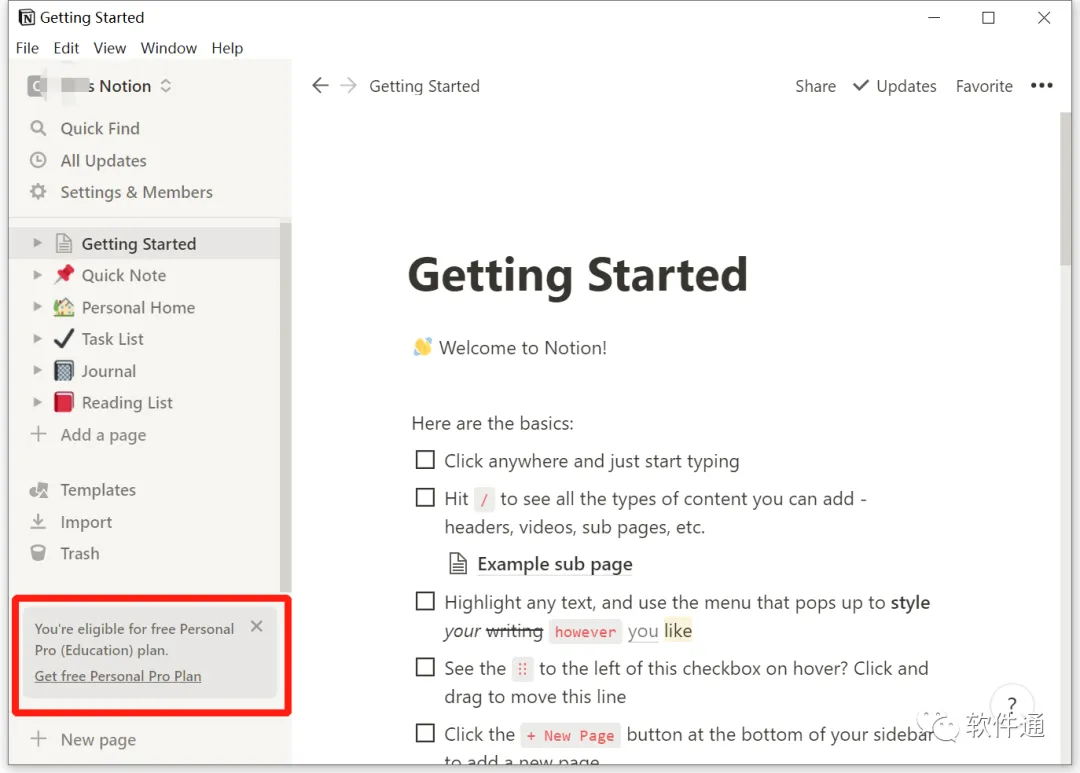1080x773 pixels.
Task: Go back with the left arrow
Action: pos(320,85)
